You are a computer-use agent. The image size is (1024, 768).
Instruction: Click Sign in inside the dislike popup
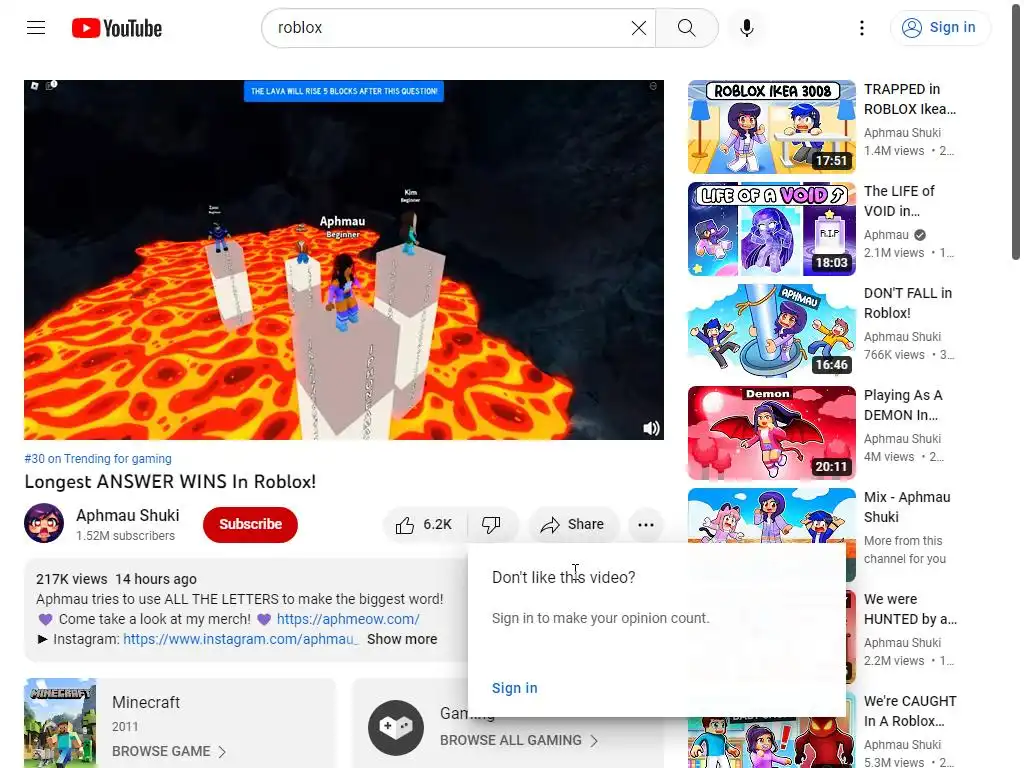coord(515,688)
